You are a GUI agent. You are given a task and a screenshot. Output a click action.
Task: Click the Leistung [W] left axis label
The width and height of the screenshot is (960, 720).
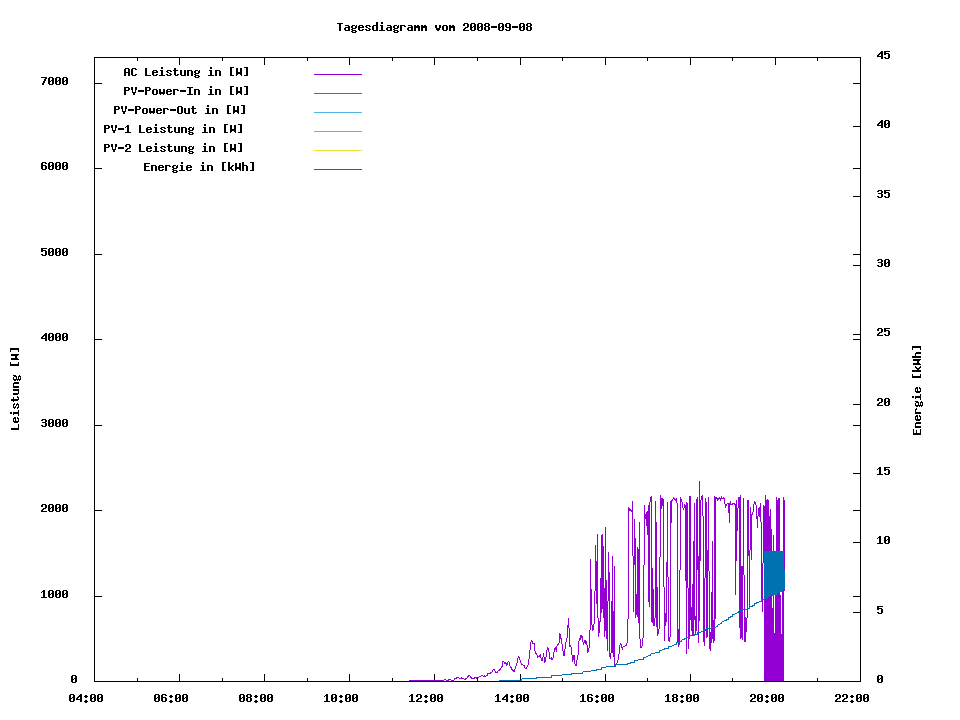coord(15,389)
